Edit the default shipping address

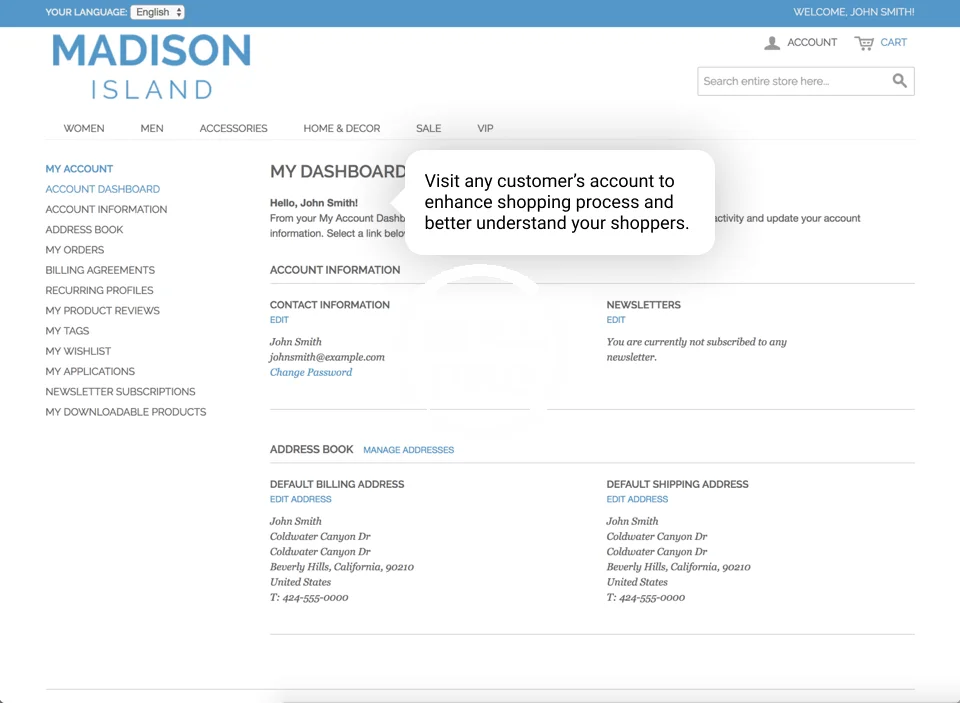point(637,499)
